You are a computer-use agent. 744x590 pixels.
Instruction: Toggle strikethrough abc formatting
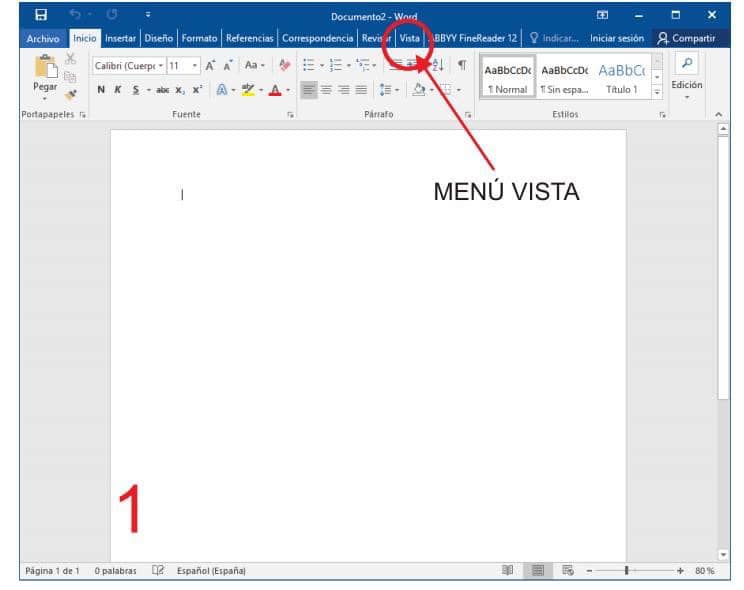163,90
